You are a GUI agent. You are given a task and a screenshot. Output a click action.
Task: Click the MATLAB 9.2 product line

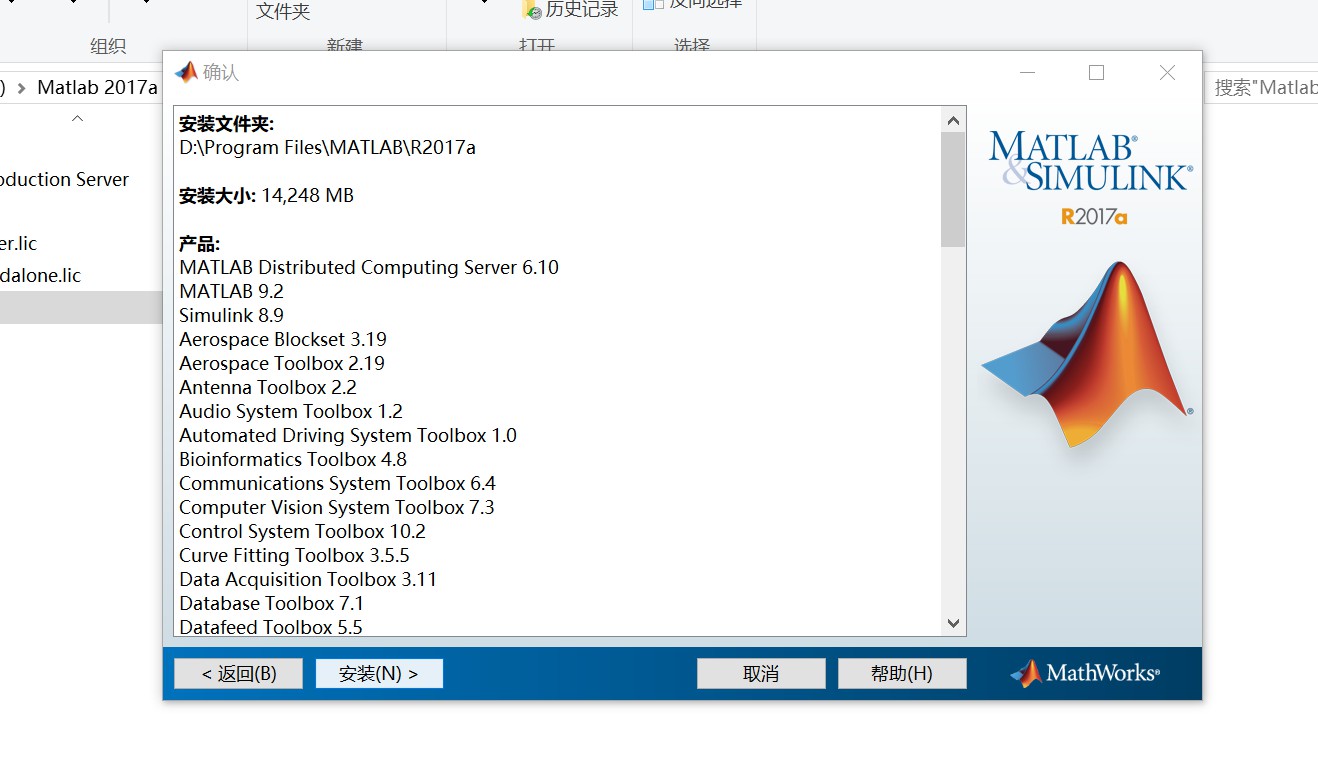pos(231,292)
